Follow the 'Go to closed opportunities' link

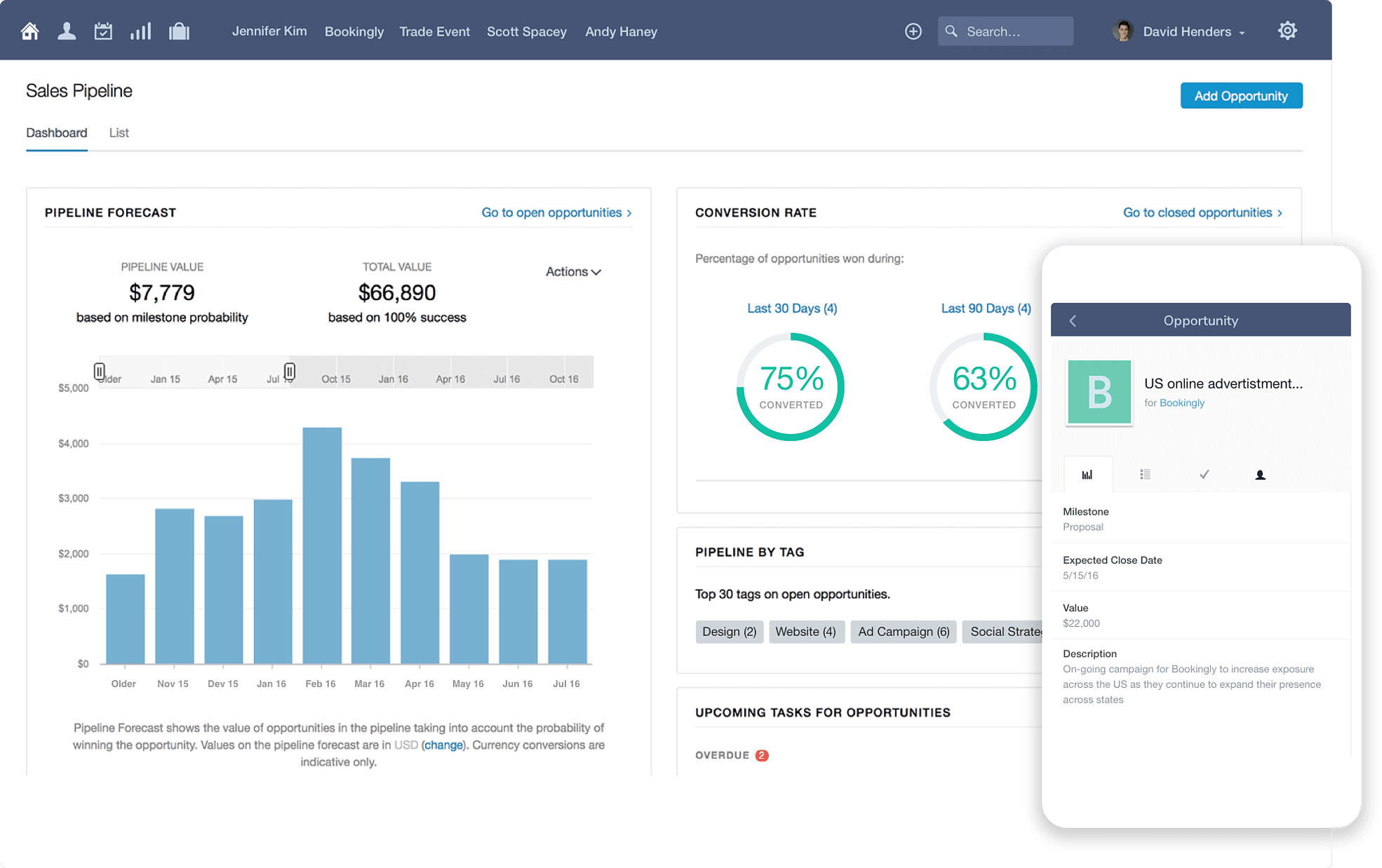tap(1197, 212)
